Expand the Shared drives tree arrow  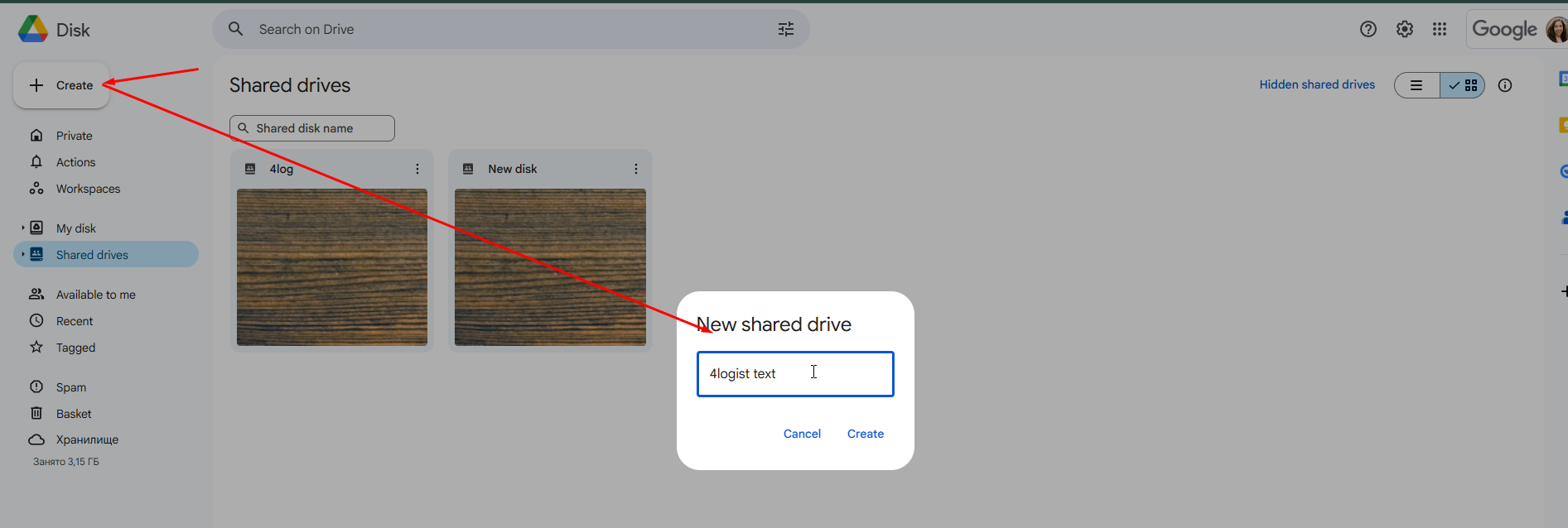point(22,254)
